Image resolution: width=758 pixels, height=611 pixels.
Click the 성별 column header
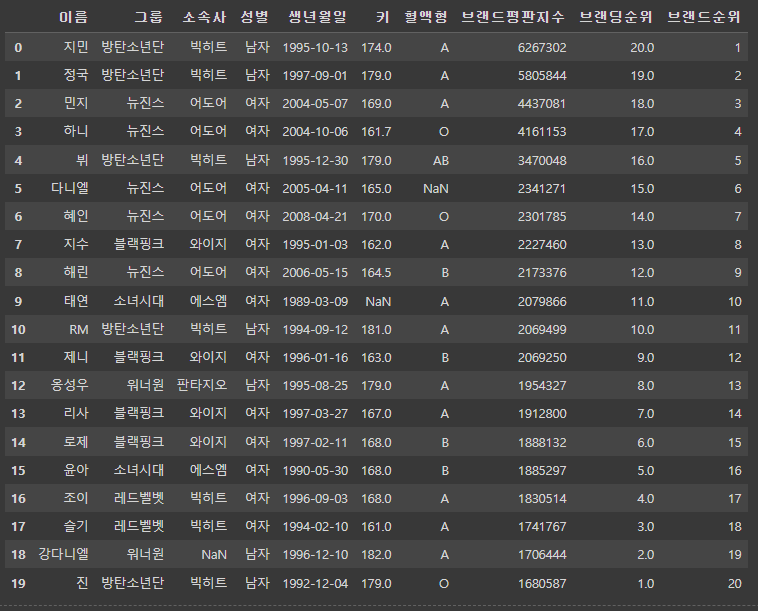[x=254, y=17]
